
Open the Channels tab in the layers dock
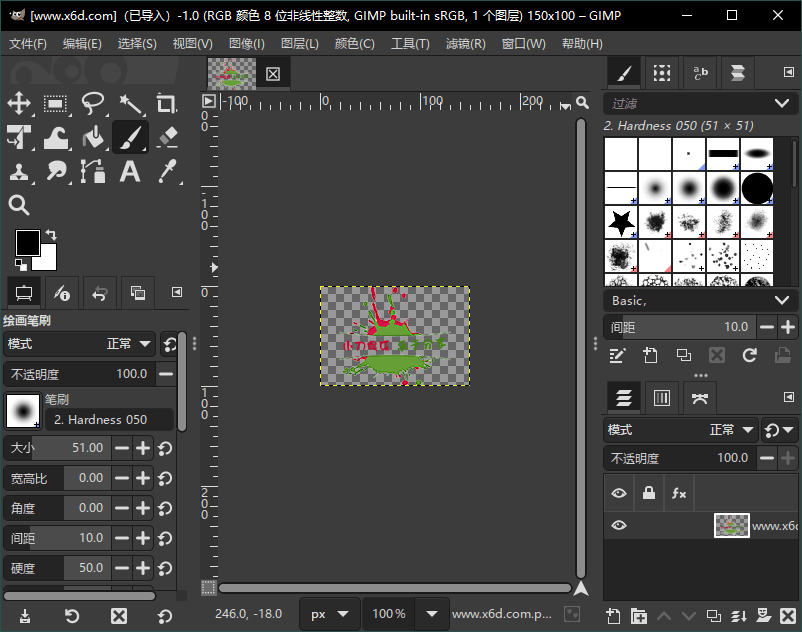[x=661, y=397]
